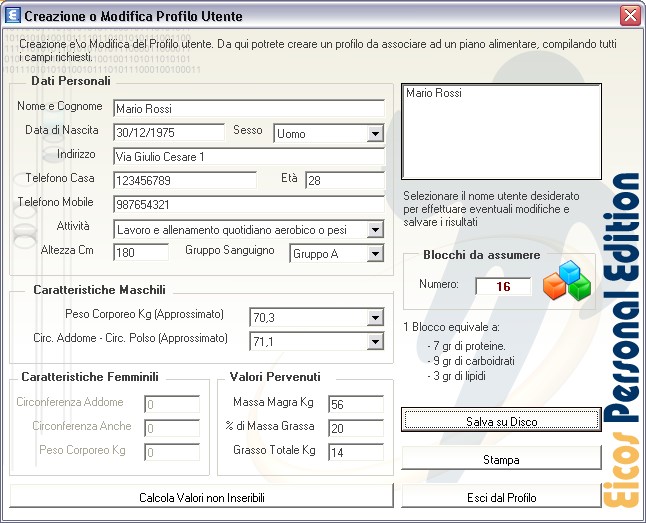The width and height of the screenshot is (646, 523).
Task: Select Mario Rossi in the user list
Action: [434, 93]
